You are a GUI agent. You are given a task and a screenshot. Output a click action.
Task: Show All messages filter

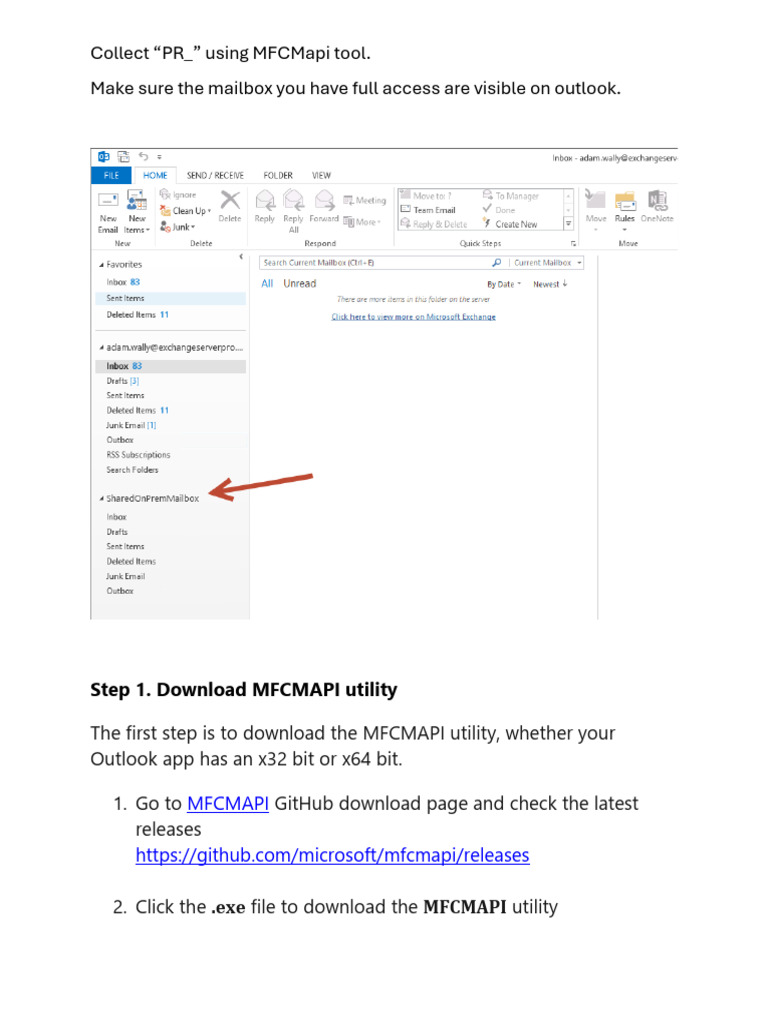[x=267, y=283]
